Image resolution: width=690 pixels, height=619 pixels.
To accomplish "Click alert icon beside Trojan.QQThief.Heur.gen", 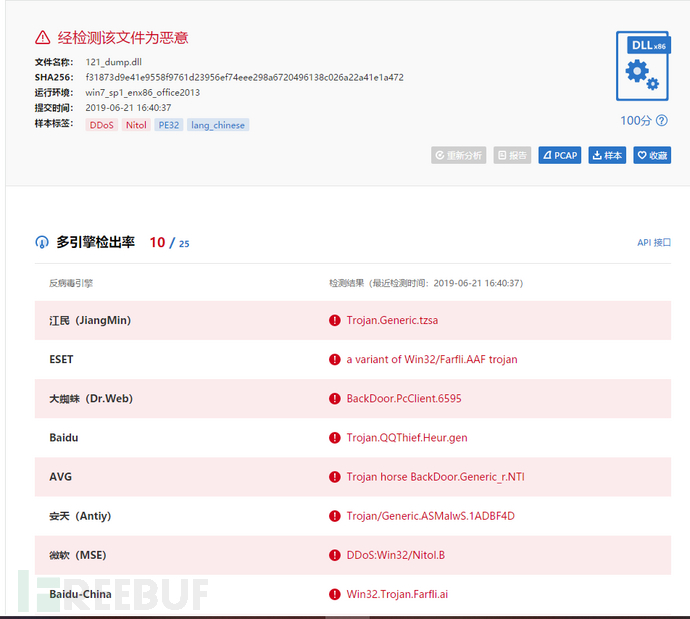I will coord(334,438).
